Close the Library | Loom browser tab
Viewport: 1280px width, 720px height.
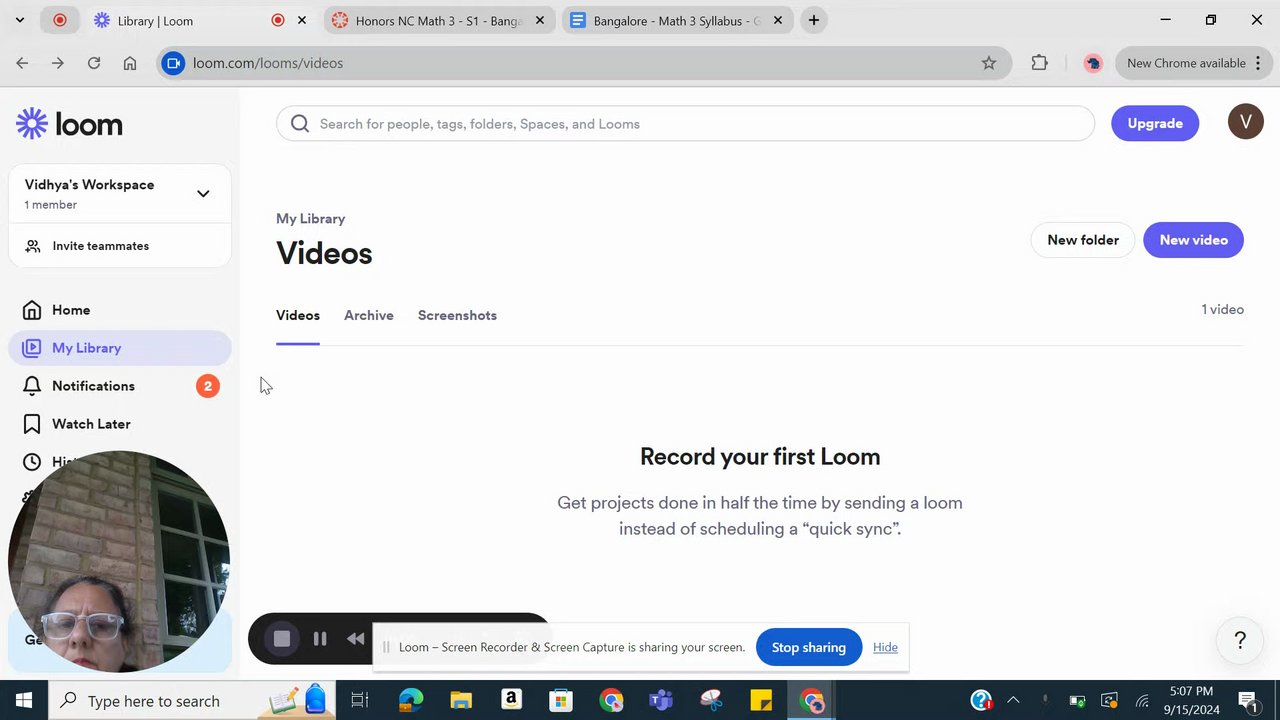(x=302, y=20)
